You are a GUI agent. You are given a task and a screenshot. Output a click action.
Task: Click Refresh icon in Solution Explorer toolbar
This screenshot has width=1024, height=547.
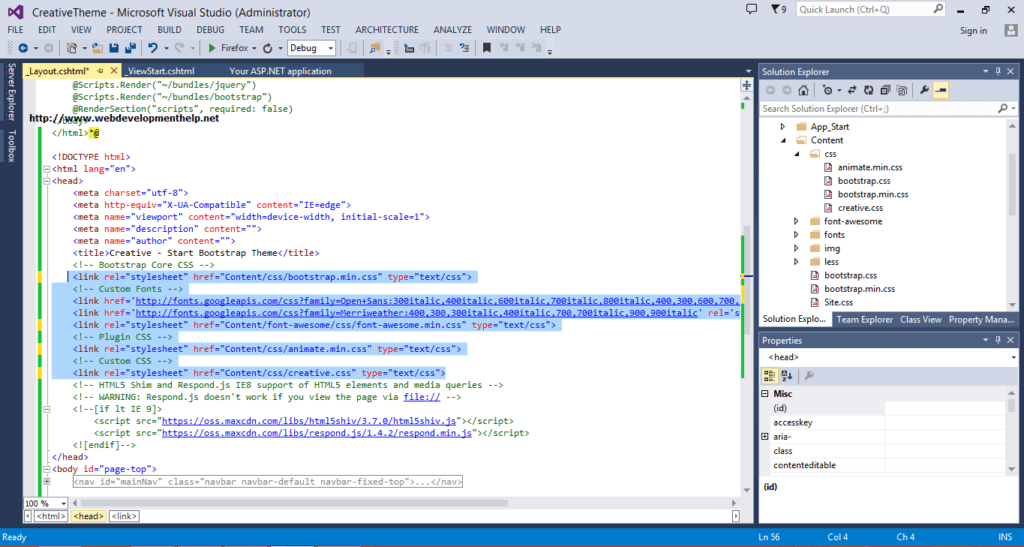[x=869, y=90]
